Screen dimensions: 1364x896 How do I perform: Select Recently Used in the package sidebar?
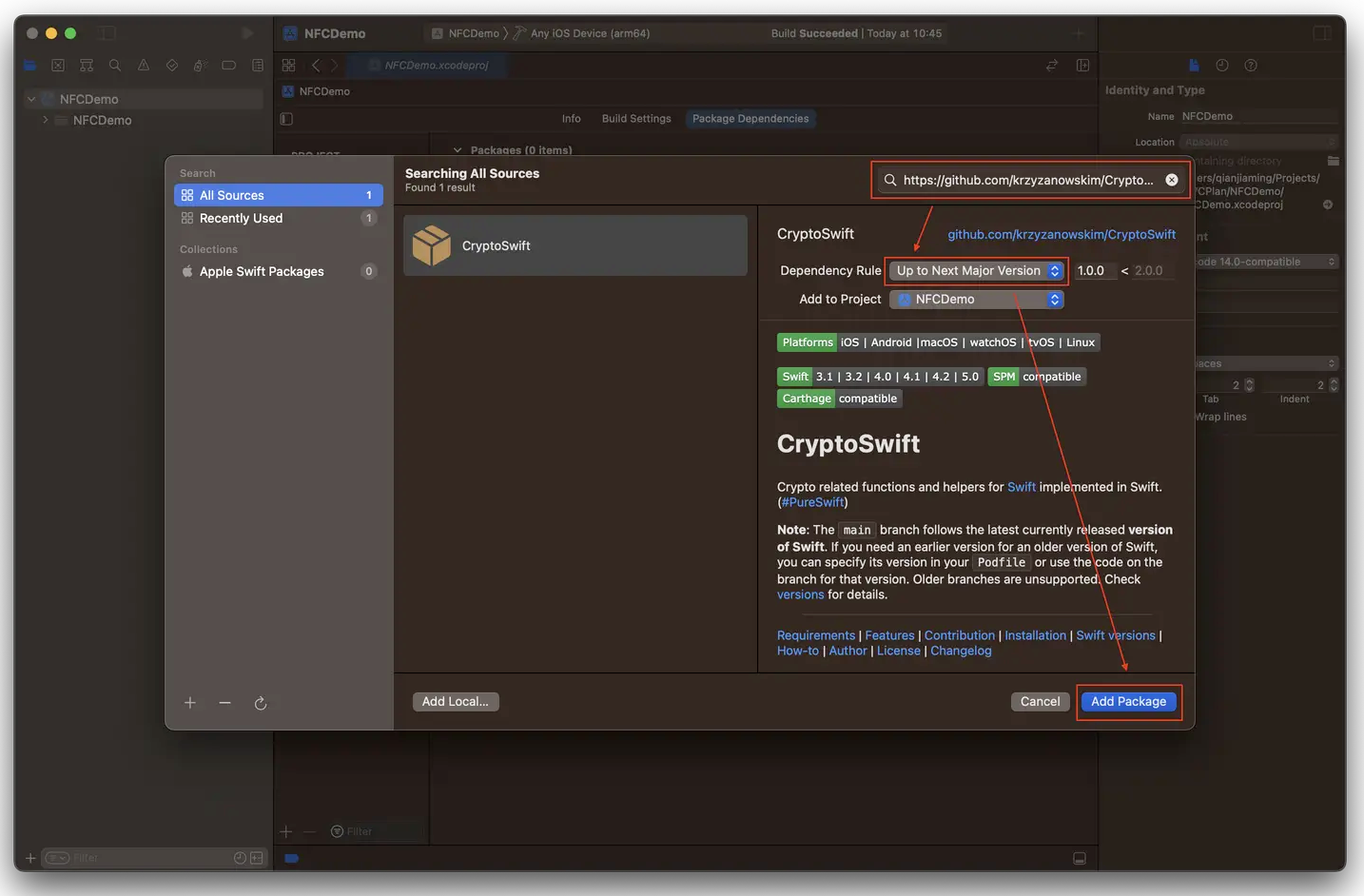[x=279, y=218]
